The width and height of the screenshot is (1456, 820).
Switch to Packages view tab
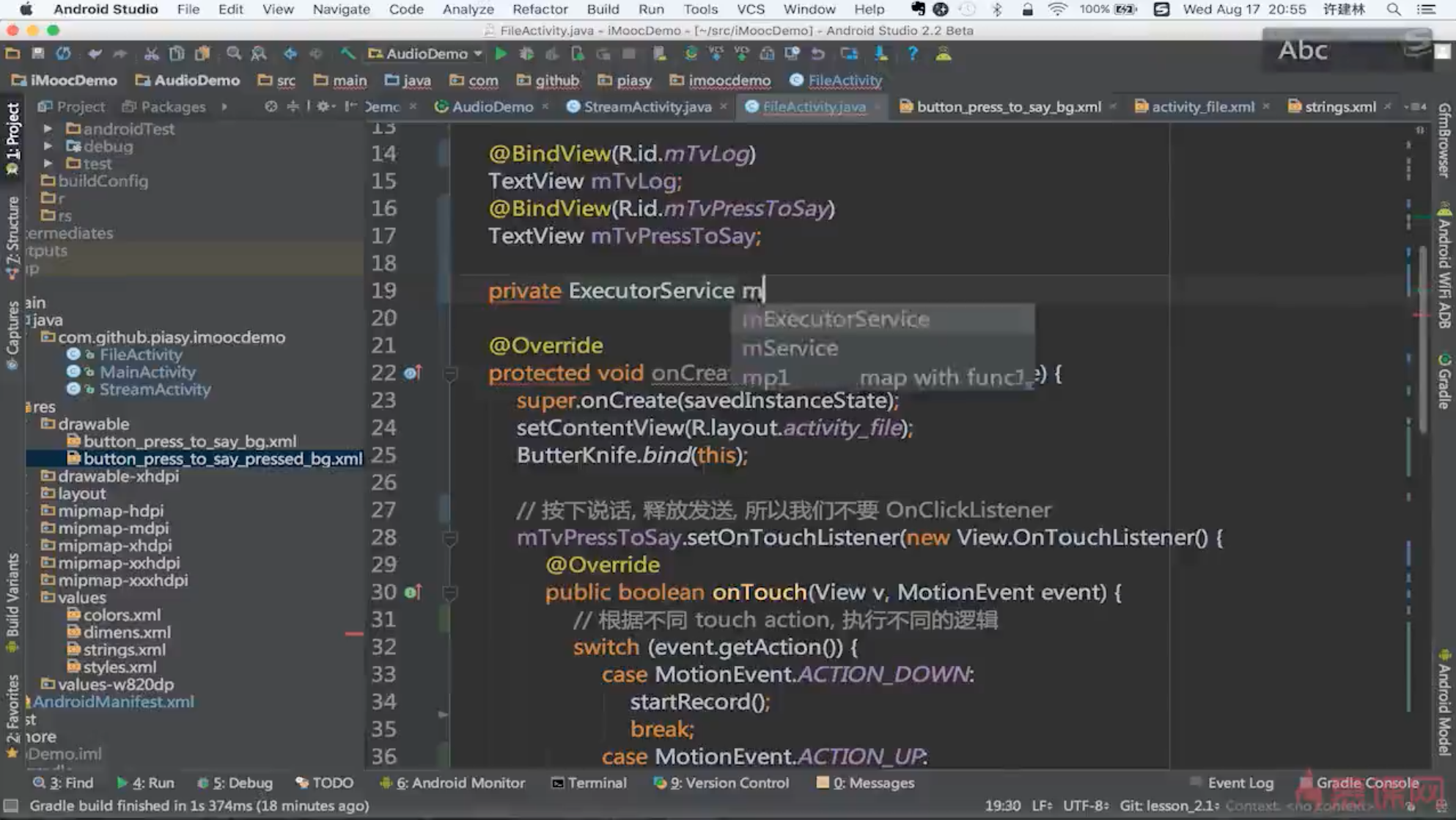click(x=164, y=106)
